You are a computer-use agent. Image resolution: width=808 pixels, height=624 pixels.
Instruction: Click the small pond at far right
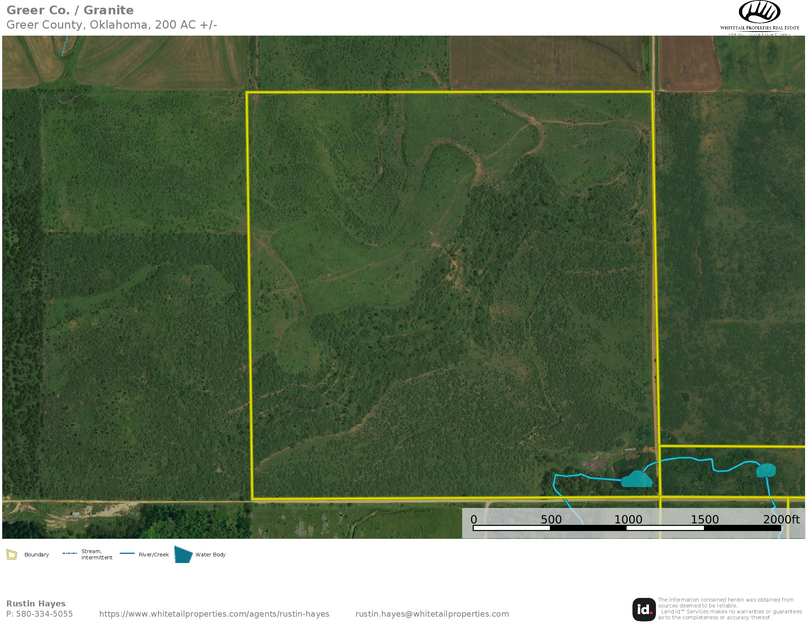click(766, 470)
